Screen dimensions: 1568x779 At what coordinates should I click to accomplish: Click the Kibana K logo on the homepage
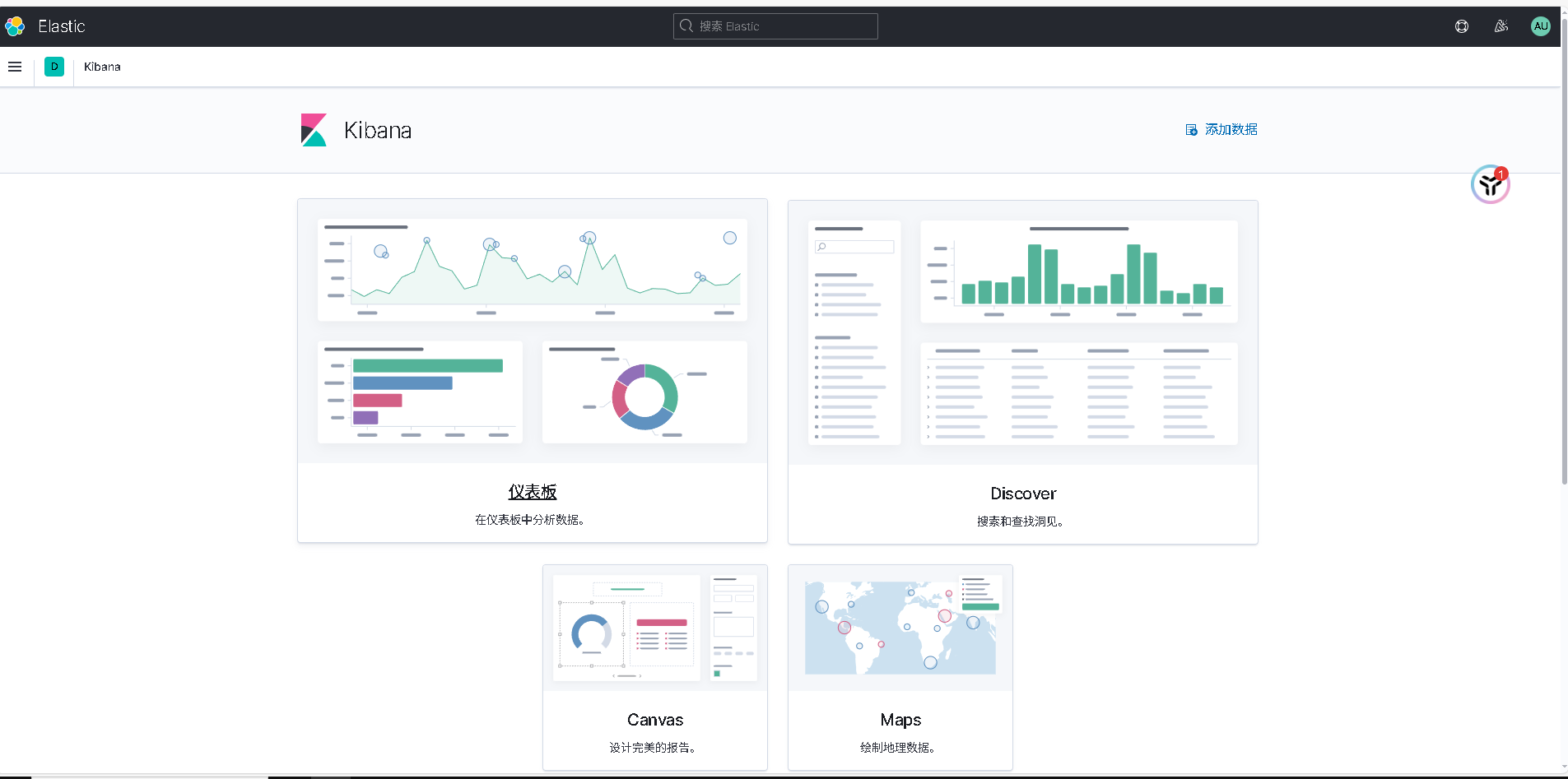click(x=314, y=129)
